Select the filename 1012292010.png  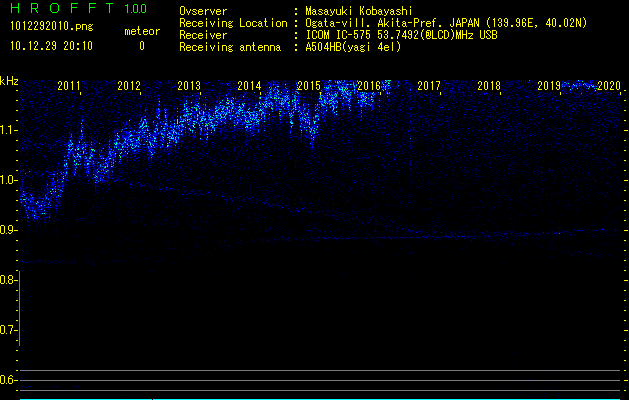pyautogui.click(x=52, y=27)
